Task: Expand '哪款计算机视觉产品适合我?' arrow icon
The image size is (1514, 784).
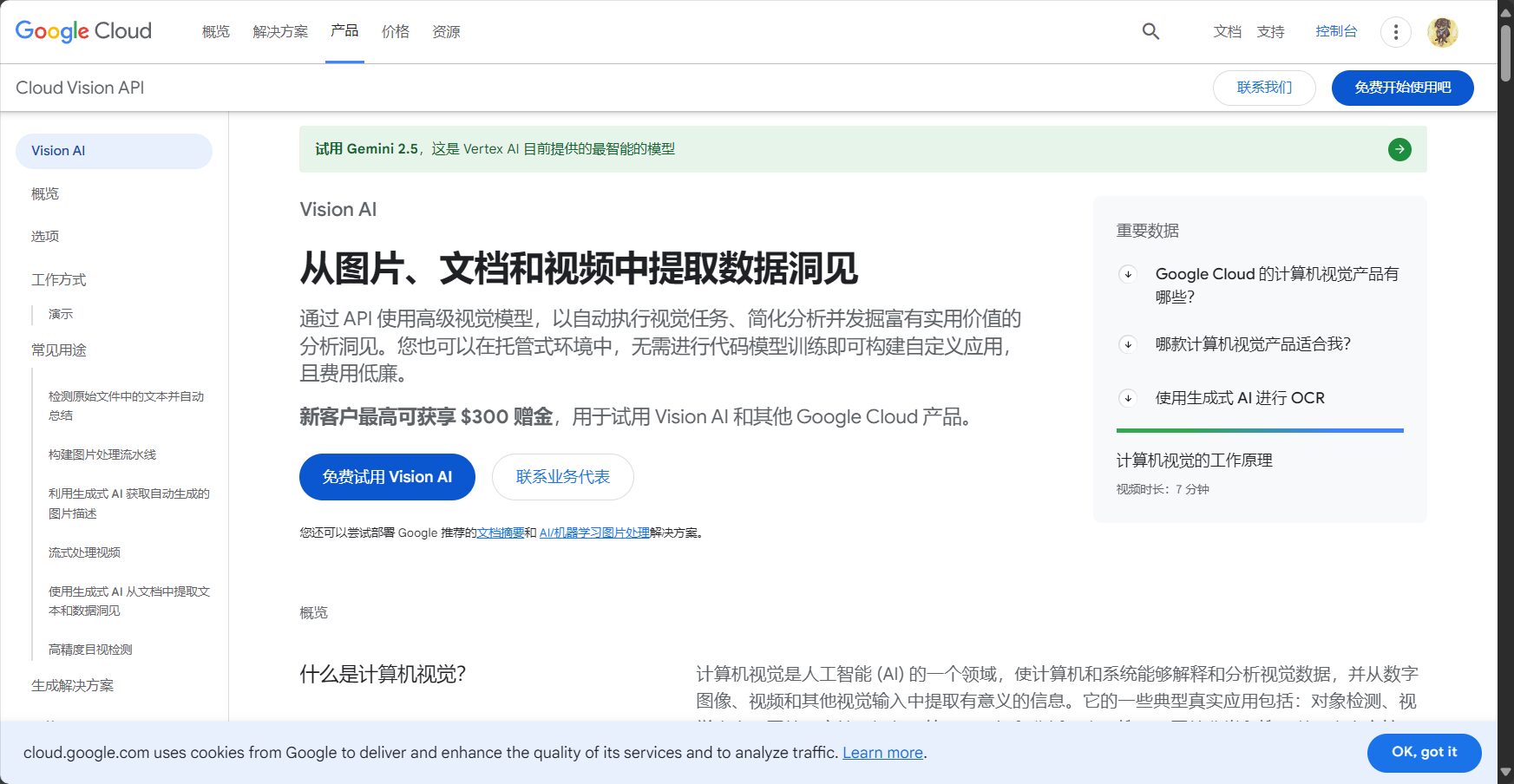Action: pos(1128,344)
